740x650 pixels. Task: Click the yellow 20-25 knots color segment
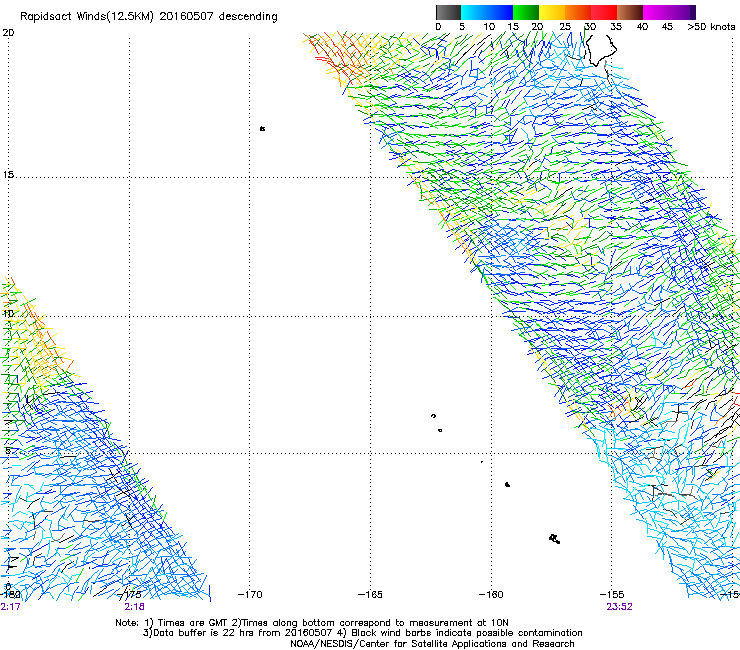pos(552,12)
